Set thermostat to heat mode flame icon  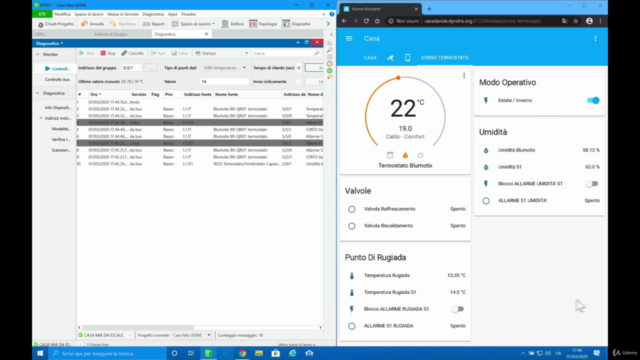[405, 155]
